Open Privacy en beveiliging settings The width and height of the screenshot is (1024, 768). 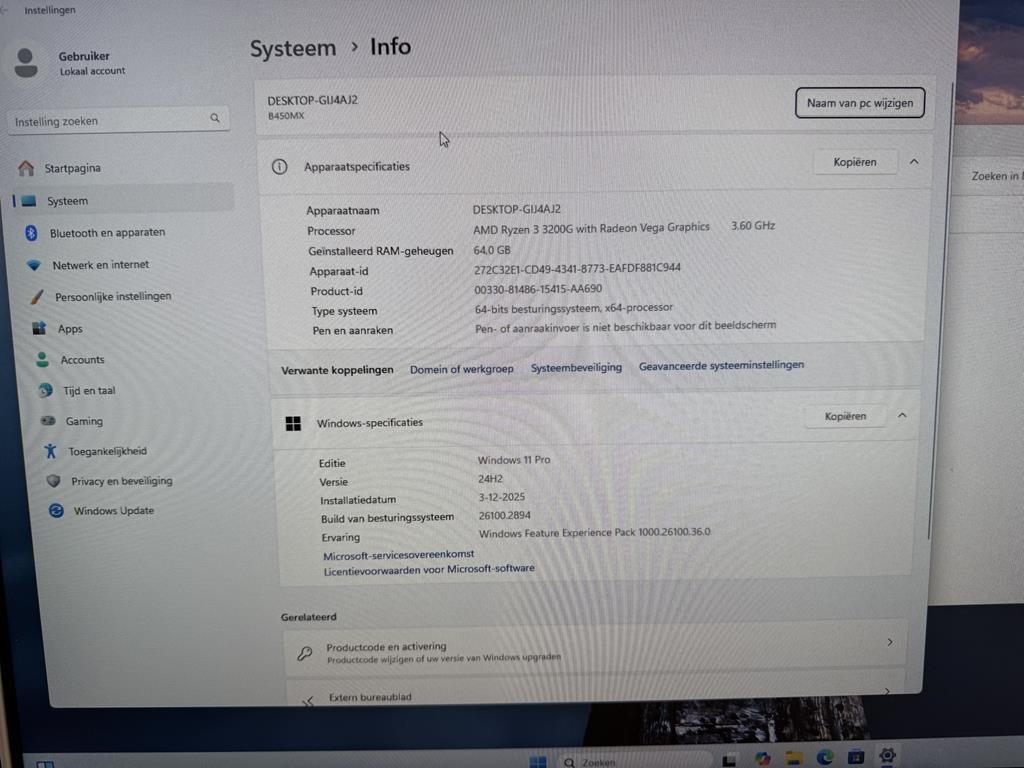121,481
